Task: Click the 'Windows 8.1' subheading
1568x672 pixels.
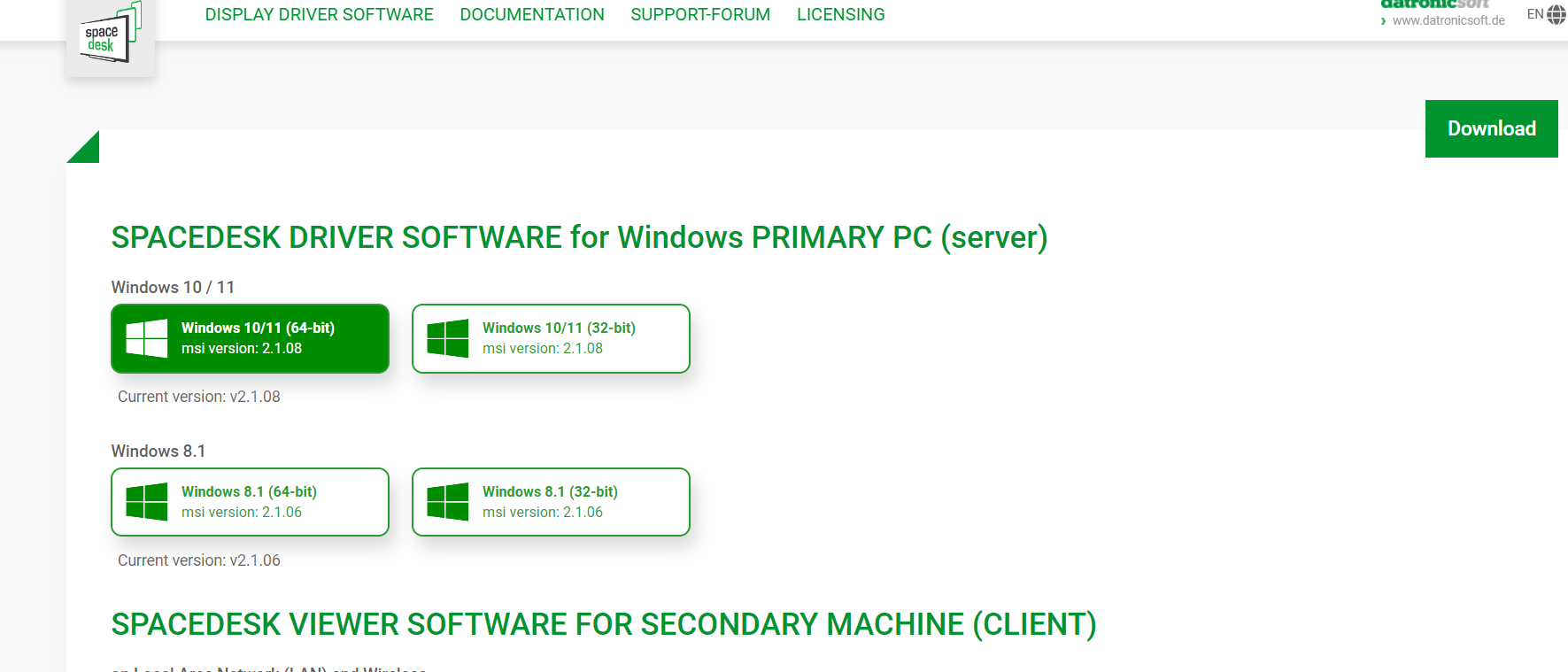Action: [x=158, y=451]
